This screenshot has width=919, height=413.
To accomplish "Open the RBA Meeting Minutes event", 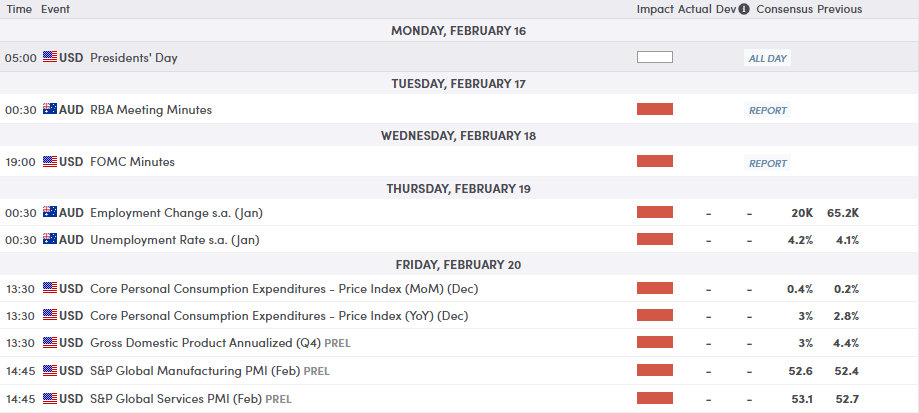I will (x=151, y=110).
